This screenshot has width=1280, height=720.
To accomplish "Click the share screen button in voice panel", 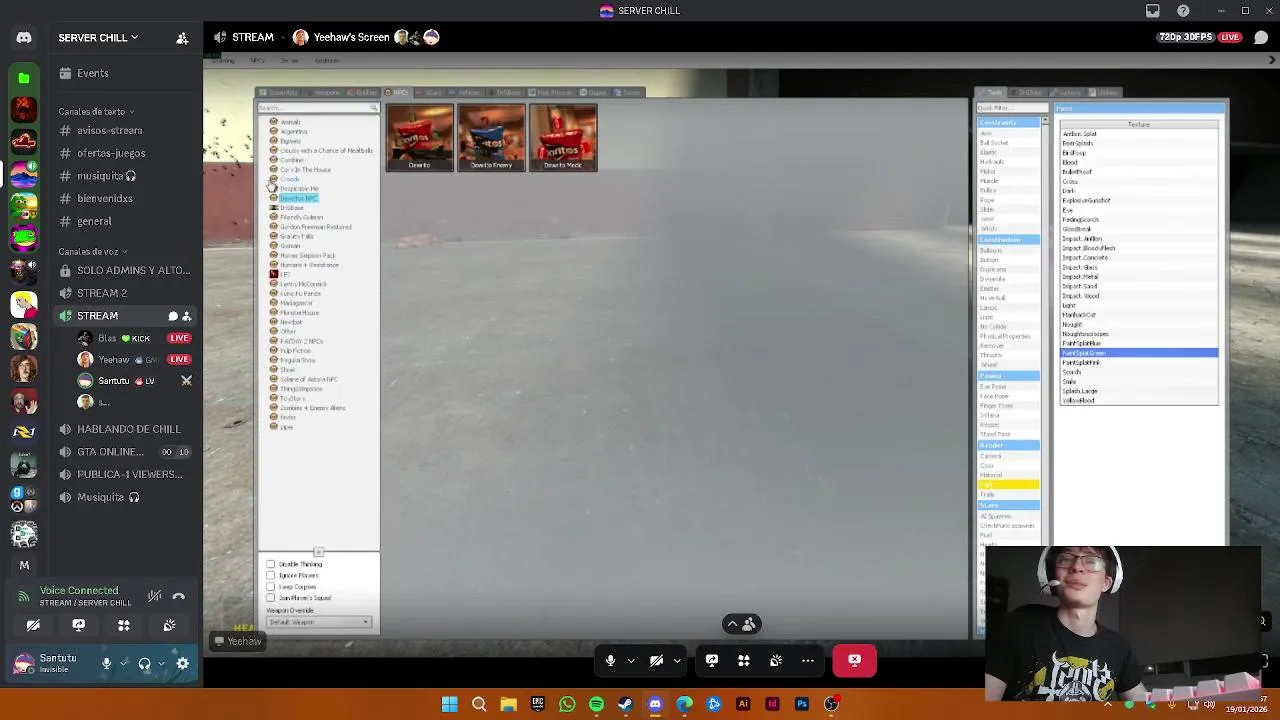I will (78, 625).
